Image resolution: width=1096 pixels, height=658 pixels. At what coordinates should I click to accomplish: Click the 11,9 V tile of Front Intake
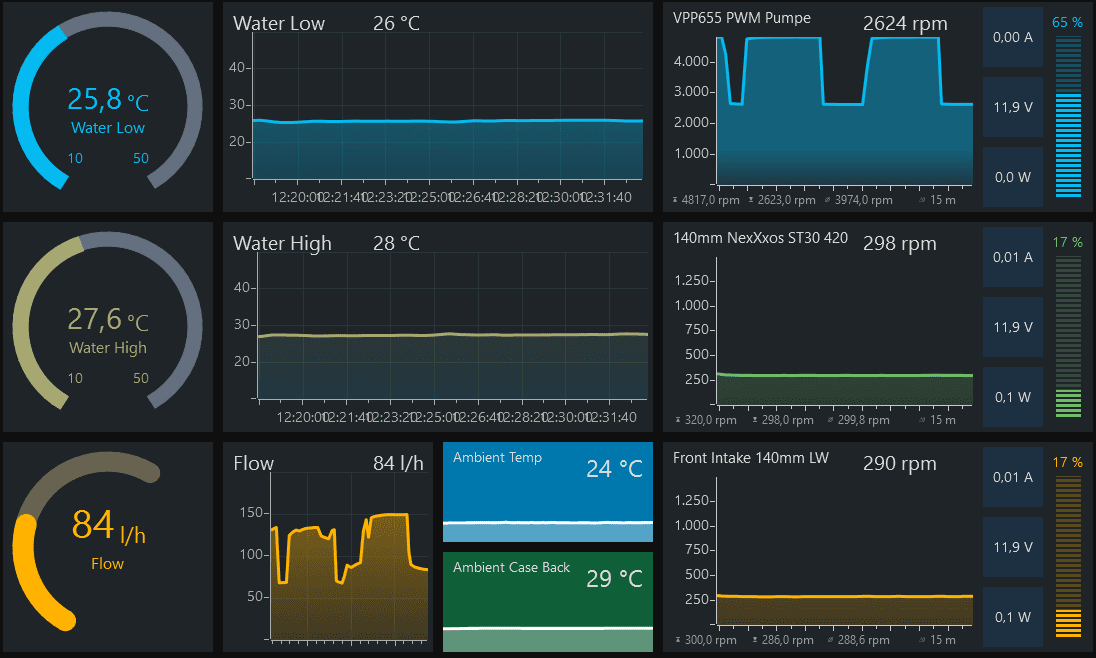tap(1013, 547)
